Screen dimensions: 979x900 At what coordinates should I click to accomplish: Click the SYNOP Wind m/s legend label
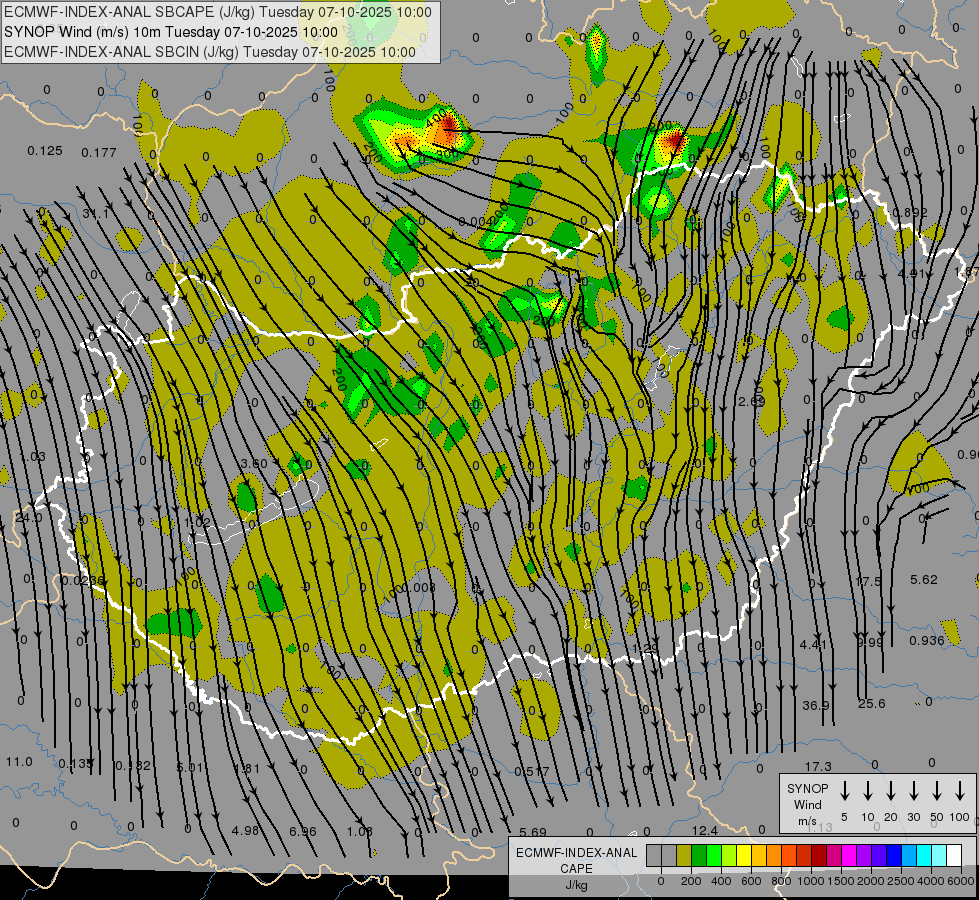tap(807, 804)
